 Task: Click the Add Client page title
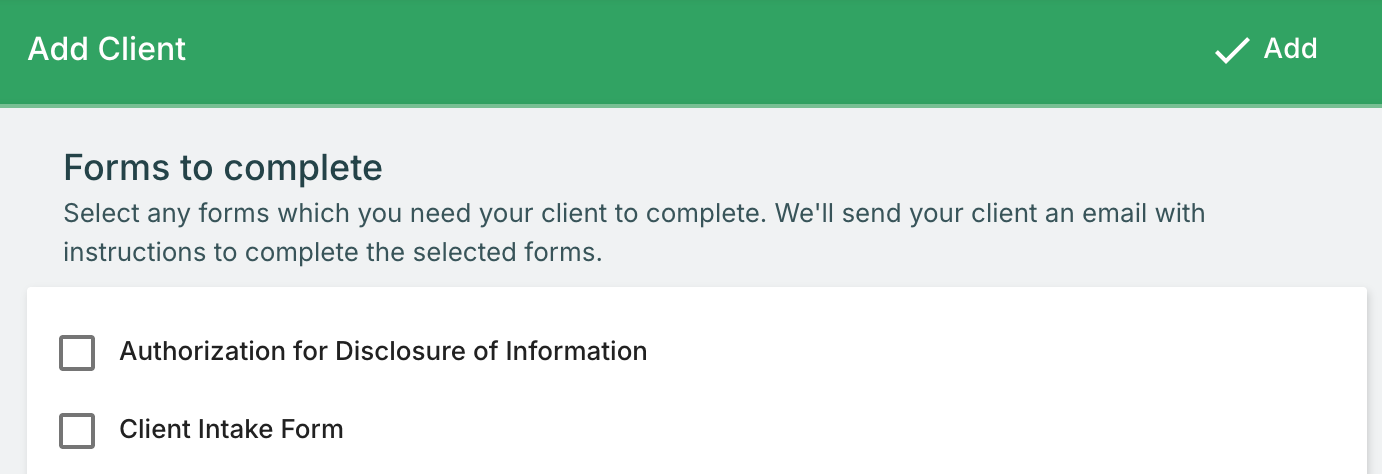(107, 49)
